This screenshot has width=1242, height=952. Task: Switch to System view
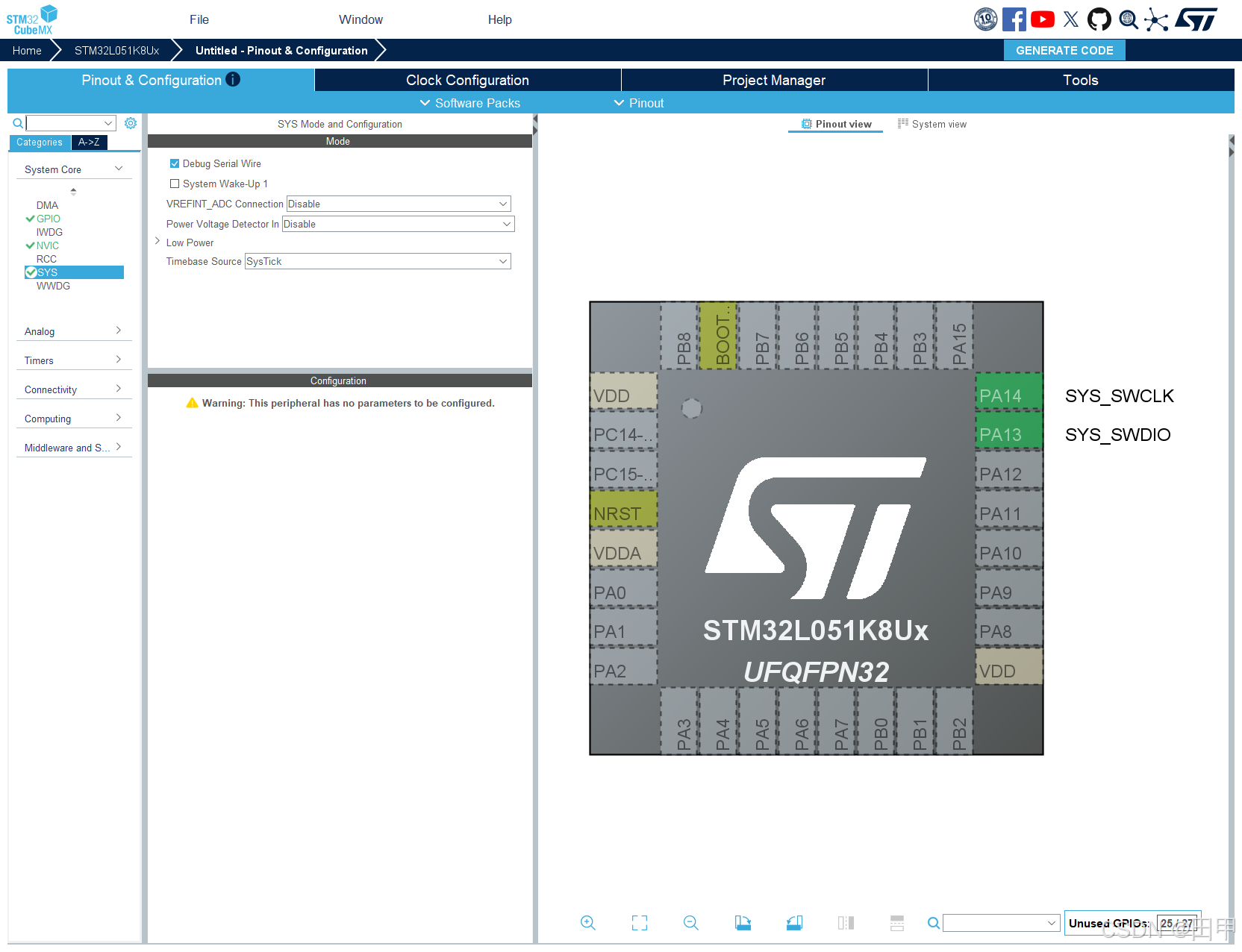tap(932, 124)
